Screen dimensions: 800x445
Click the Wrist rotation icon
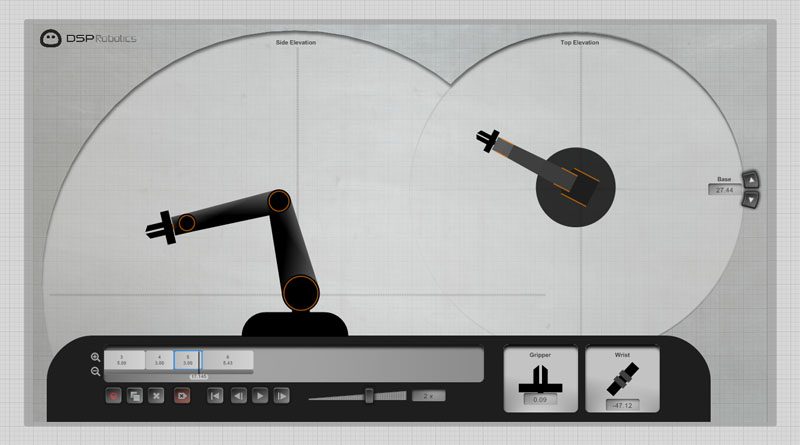[x=622, y=381]
